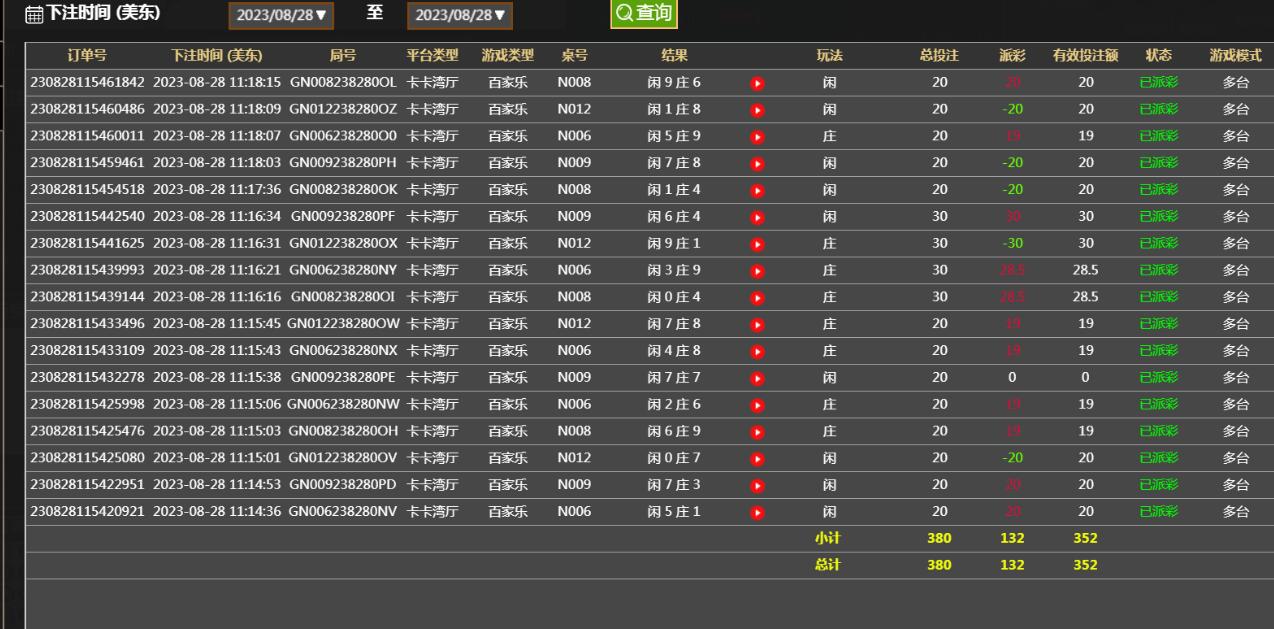Play video replay for order 230828115425080
Screen dimensions: 1274x629
(757, 459)
